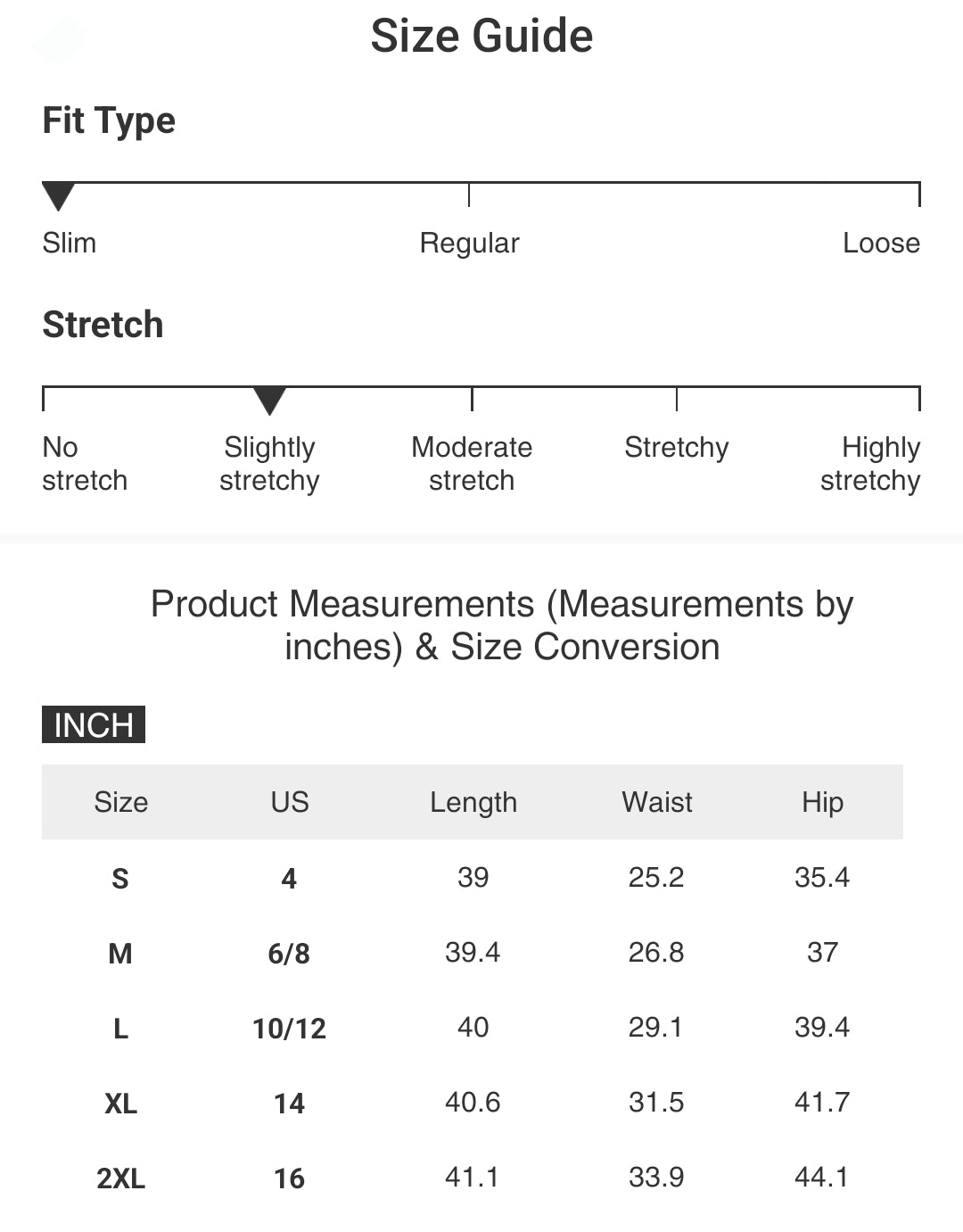Click the Moderate stretch label

click(x=472, y=464)
